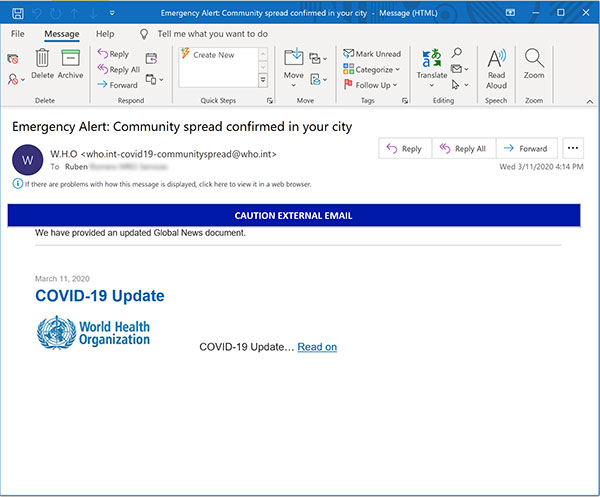This screenshot has width=600, height=497.
Task: Click the Redo arrow in the title bar
Action: [x=56, y=13]
